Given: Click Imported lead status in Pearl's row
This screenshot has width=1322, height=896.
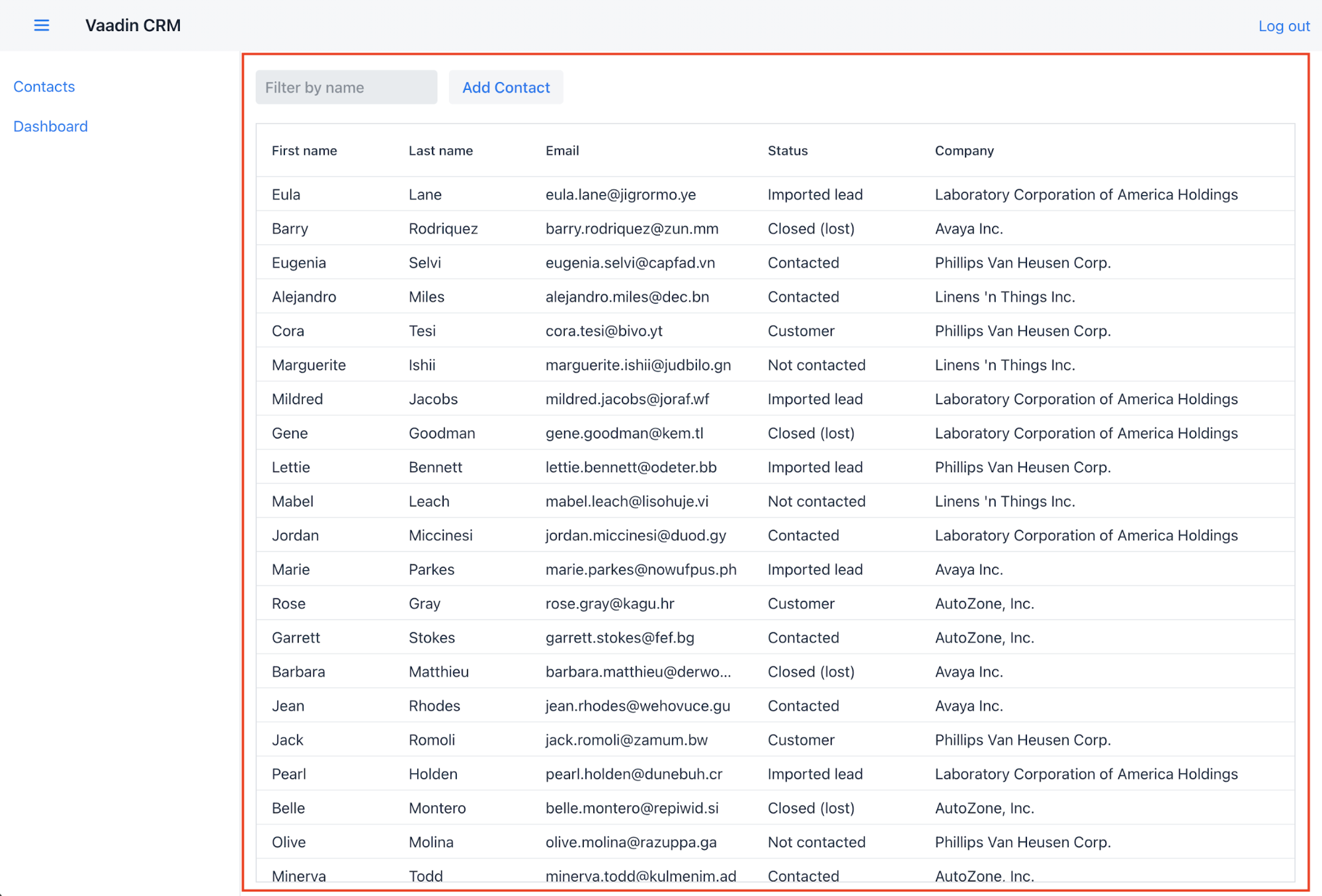Looking at the screenshot, I should [x=815, y=774].
